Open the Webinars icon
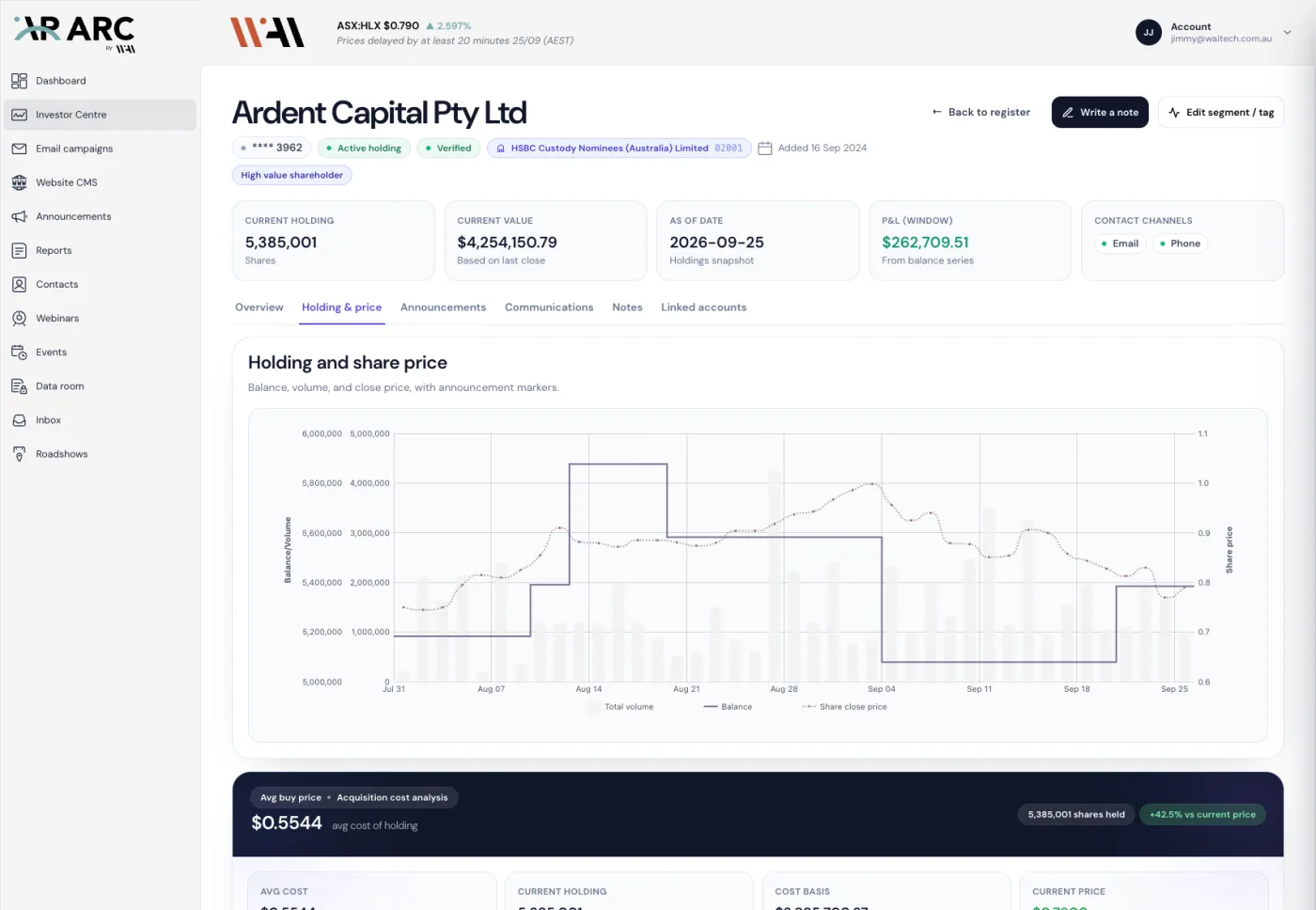The image size is (1316, 910). pos(19,318)
